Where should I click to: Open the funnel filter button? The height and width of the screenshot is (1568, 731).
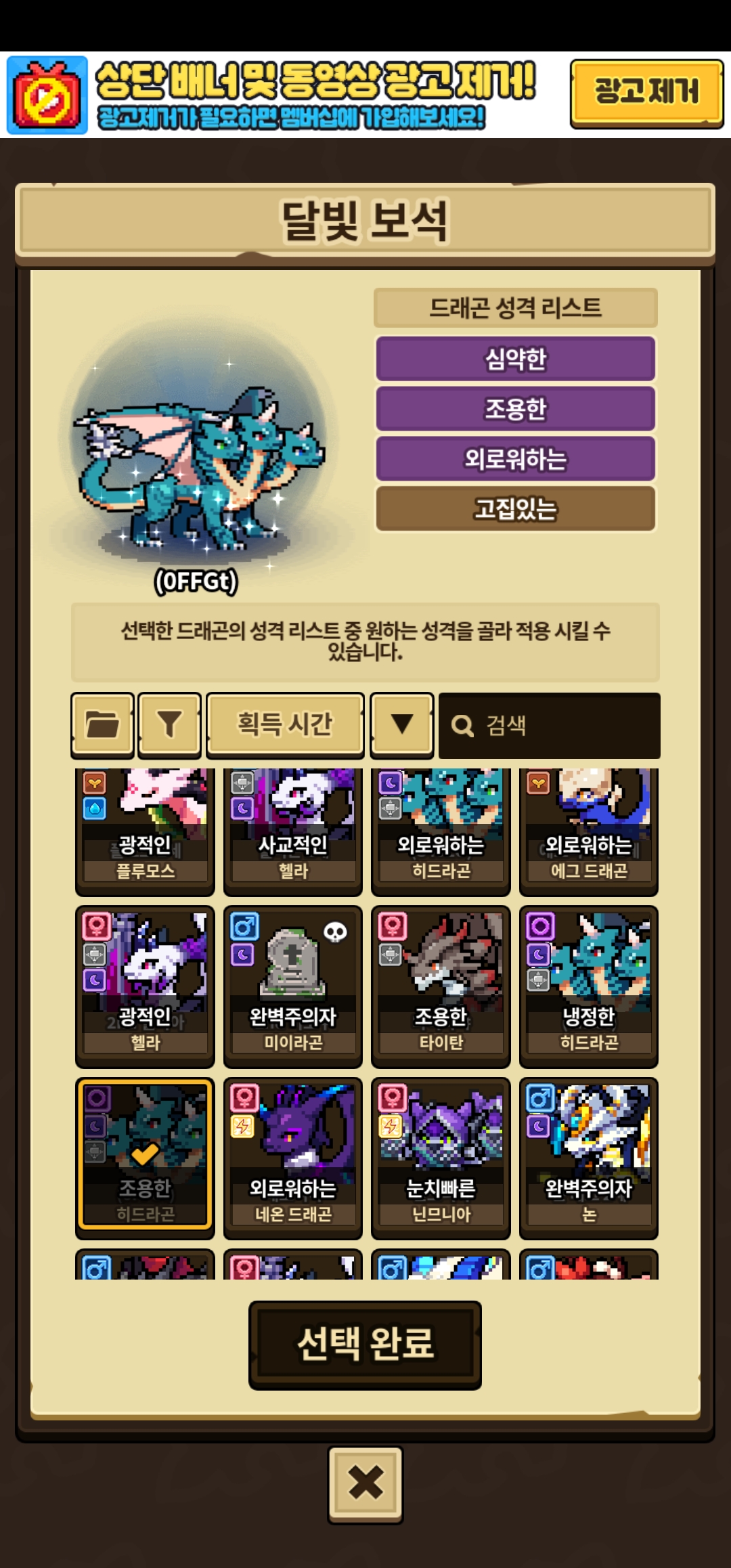click(169, 725)
